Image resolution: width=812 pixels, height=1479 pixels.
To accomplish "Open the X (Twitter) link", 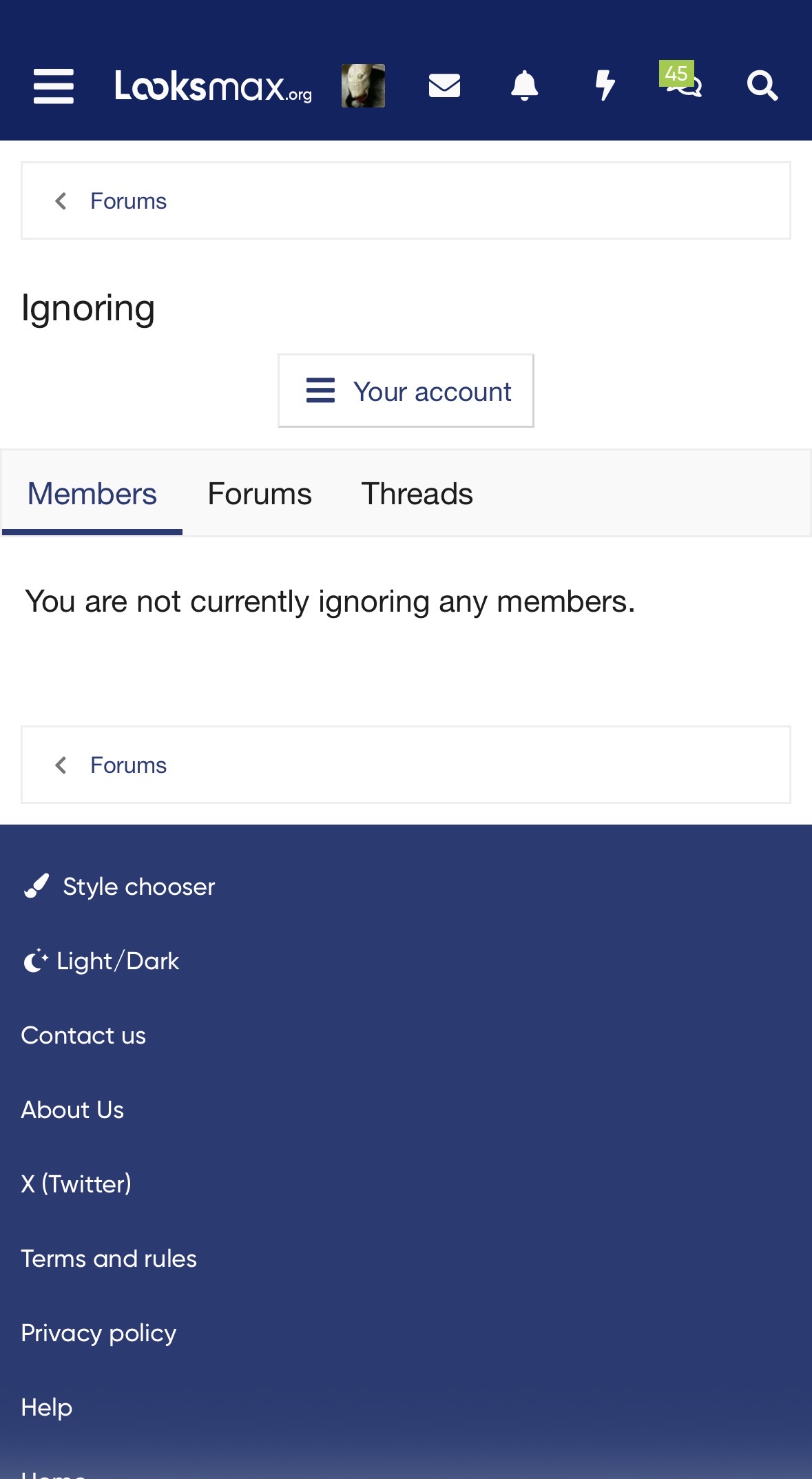I will (76, 1184).
